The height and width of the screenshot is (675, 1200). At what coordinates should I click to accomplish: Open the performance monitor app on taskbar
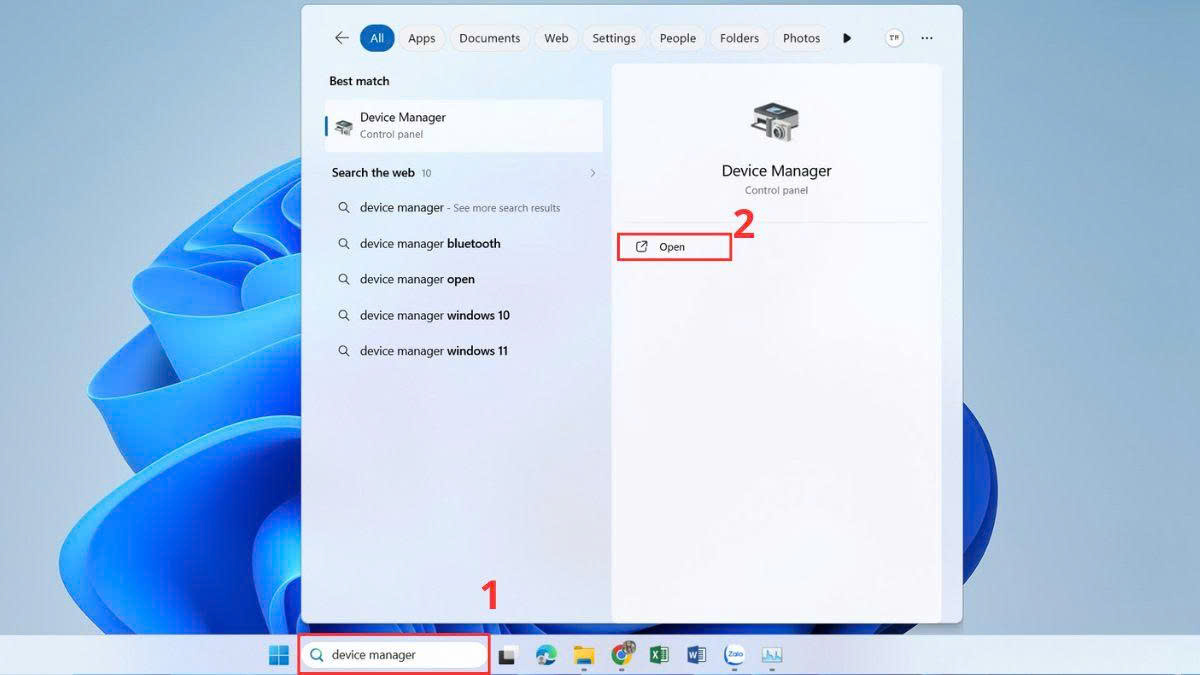coord(772,656)
